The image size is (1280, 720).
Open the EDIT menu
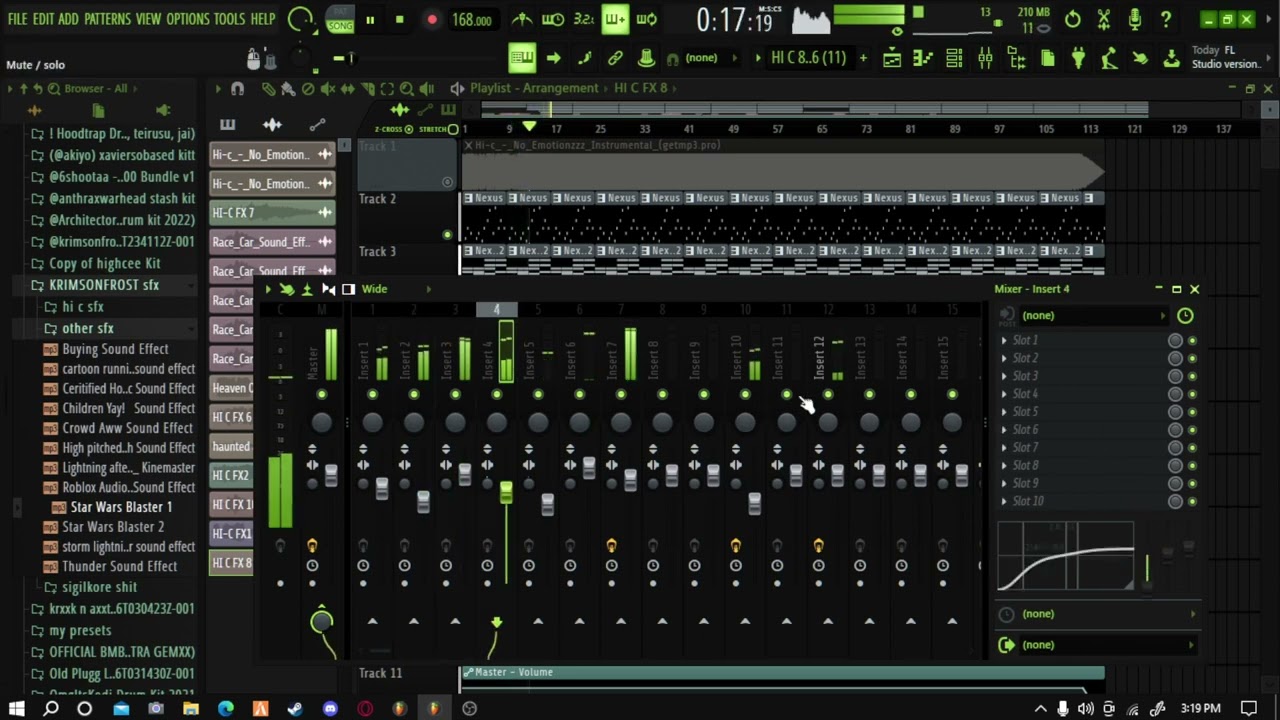[x=43, y=19]
